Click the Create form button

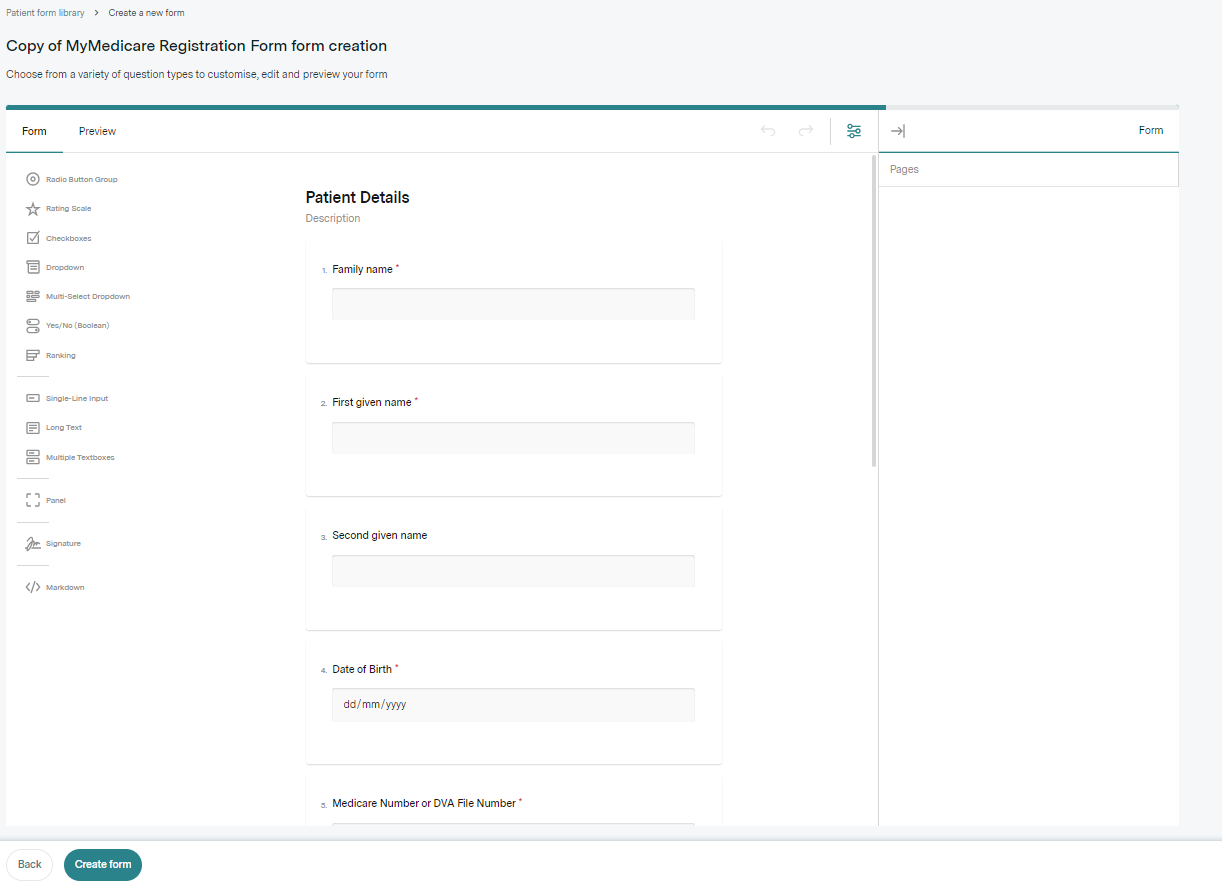point(103,864)
